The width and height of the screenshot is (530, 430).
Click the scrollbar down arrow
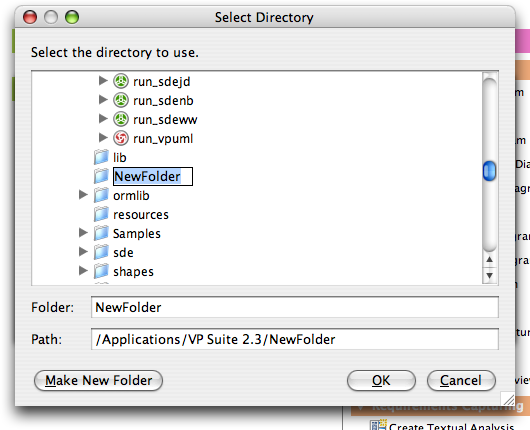pyautogui.click(x=489, y=275)
